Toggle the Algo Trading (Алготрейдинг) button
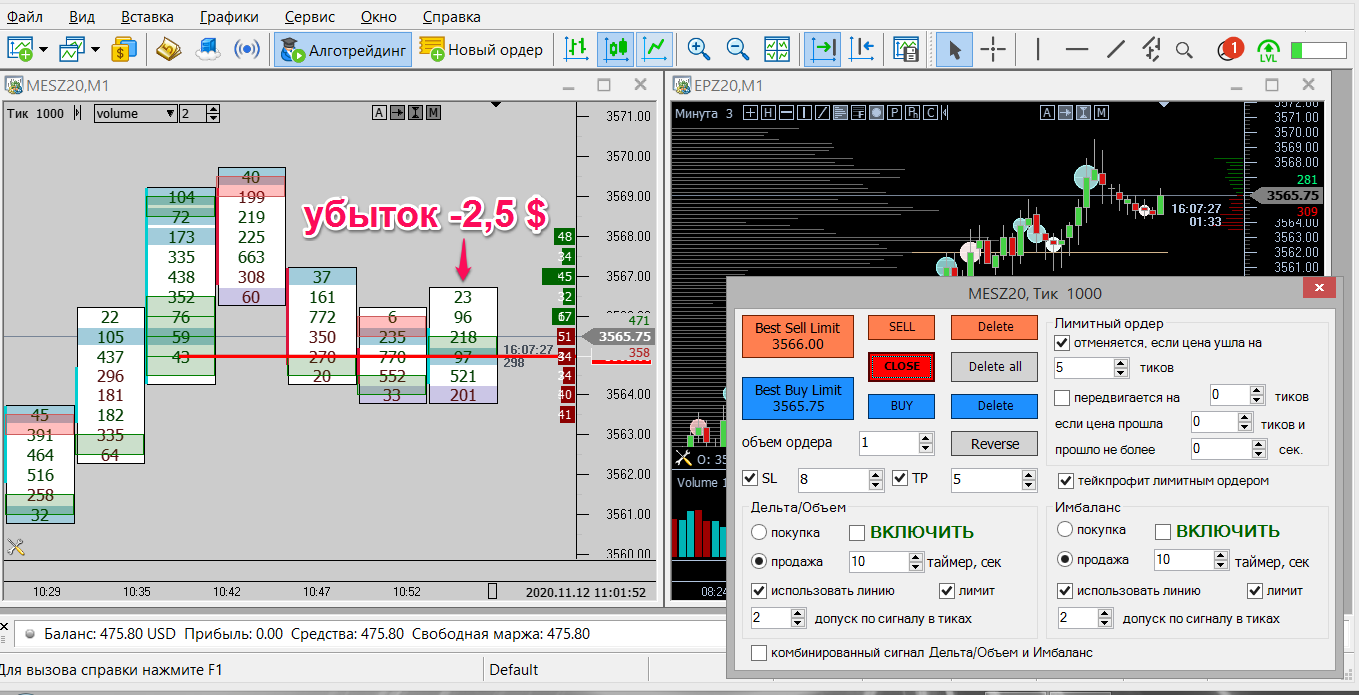Image resolution: width=1359 pixels, height=695 pixels. [343, 49]
